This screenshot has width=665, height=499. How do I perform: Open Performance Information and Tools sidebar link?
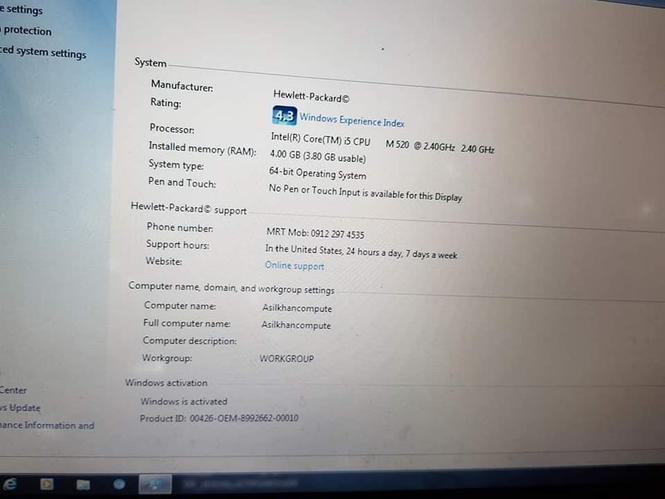pyautogui.click(x=47, y=425)
